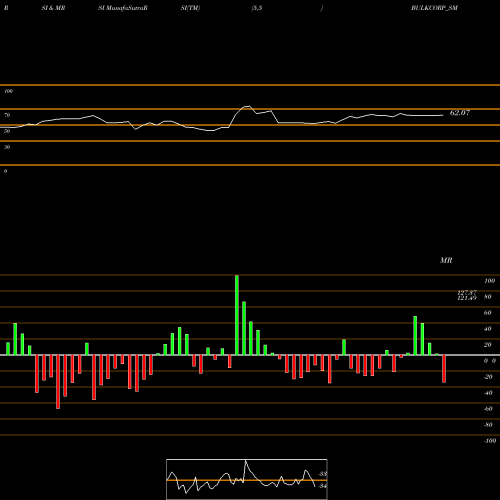This screenshot has height=500, width=500.
Task: Click the 'SI MunafaSutraR' header text
Action: [x=123, y=8]
